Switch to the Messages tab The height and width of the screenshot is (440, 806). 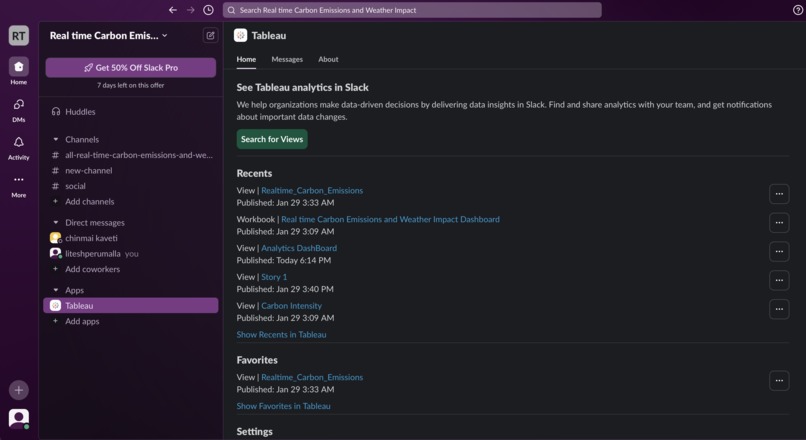[287, 59]
